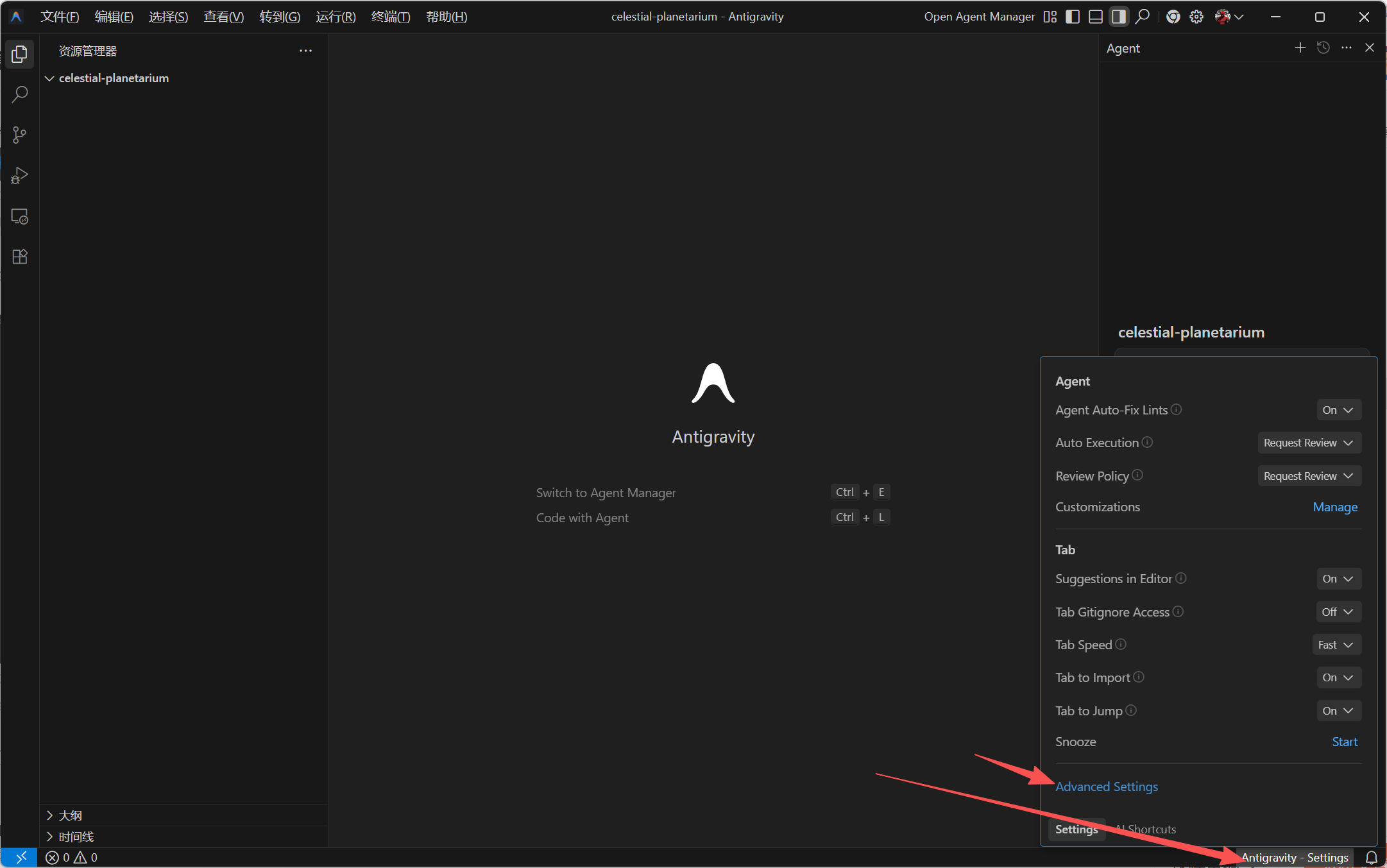Click the Advanced Settings link
Screen dimensions: 1387x868
pos(1107,787)
